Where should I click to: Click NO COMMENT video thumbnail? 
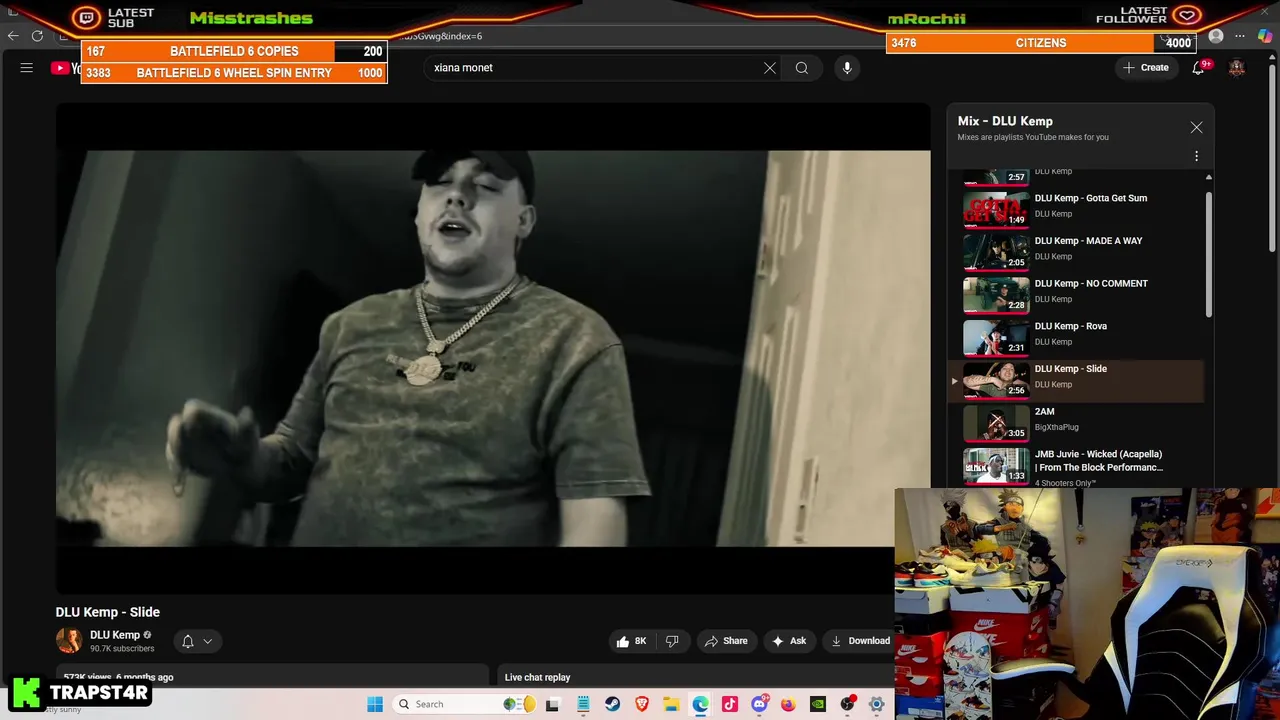996,294
